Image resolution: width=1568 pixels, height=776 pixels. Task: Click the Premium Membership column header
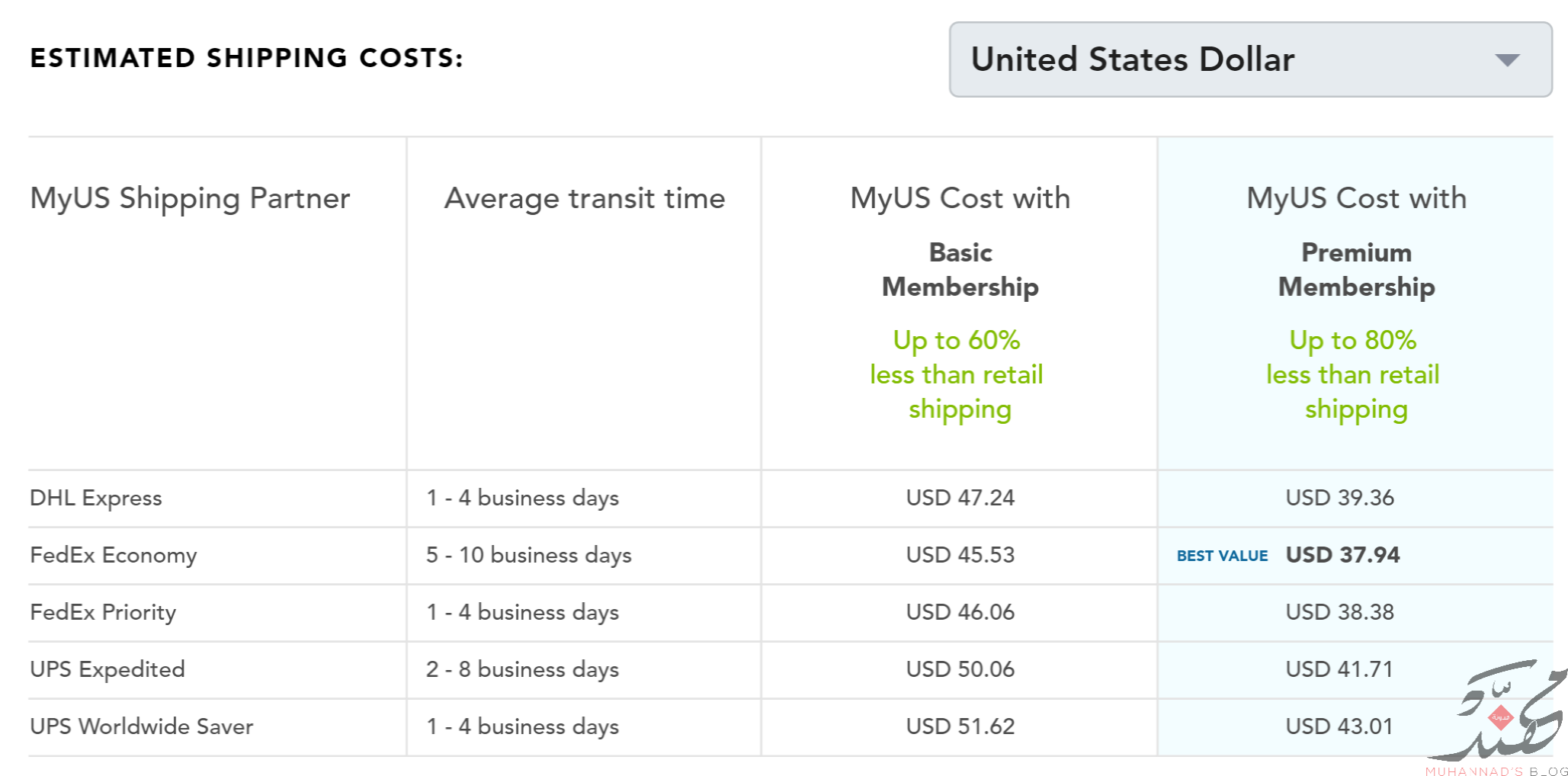[1356, 270]
